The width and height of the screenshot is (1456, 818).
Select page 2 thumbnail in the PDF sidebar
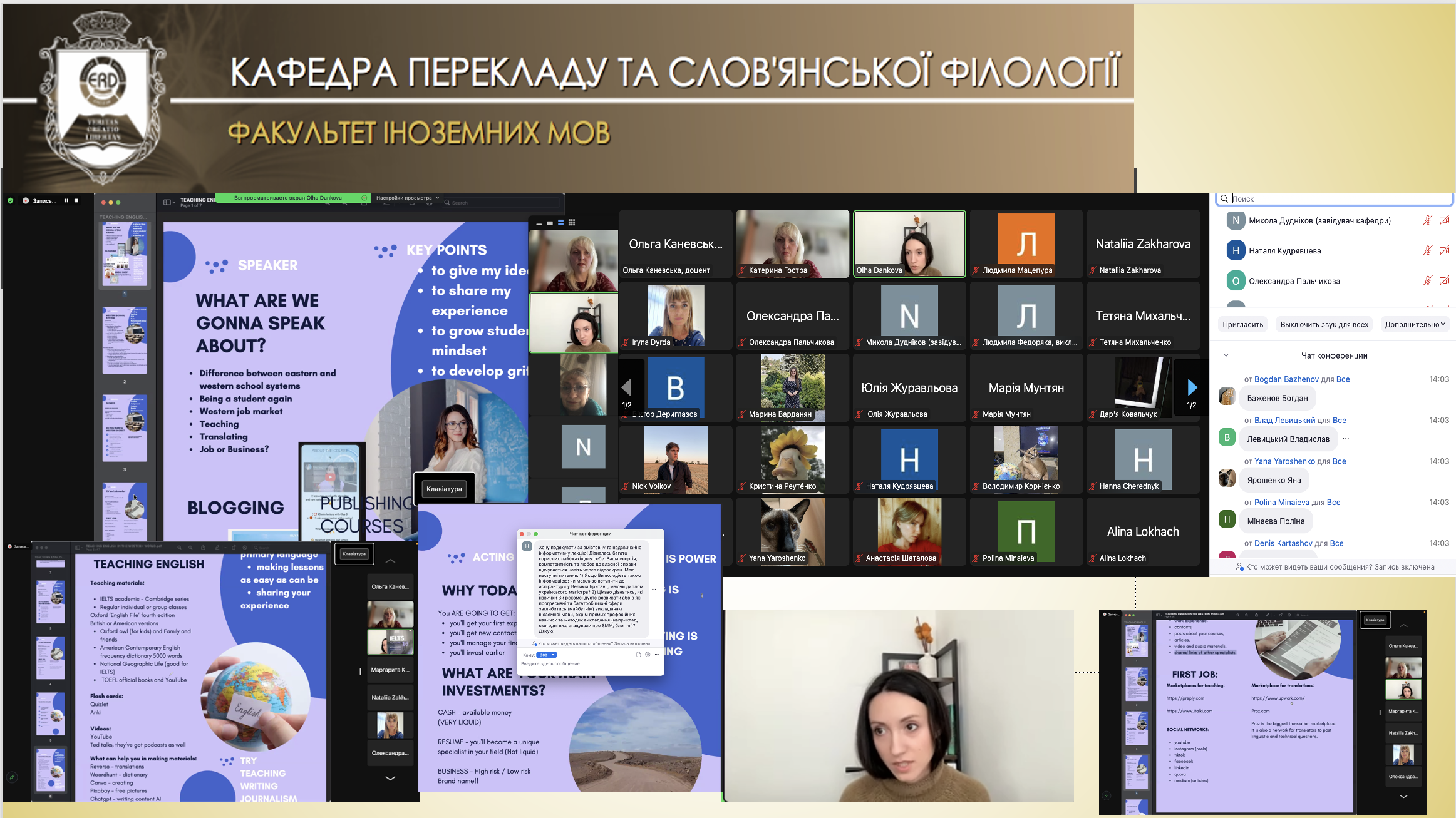point(125,341)
